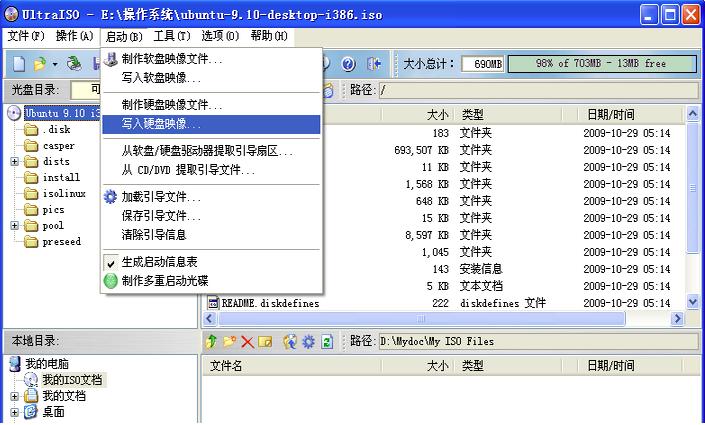Image resolution: width=705 pixels, height=425 pixels.
Task: Click the README.diskdefines file icon
Action: (213, 303)
